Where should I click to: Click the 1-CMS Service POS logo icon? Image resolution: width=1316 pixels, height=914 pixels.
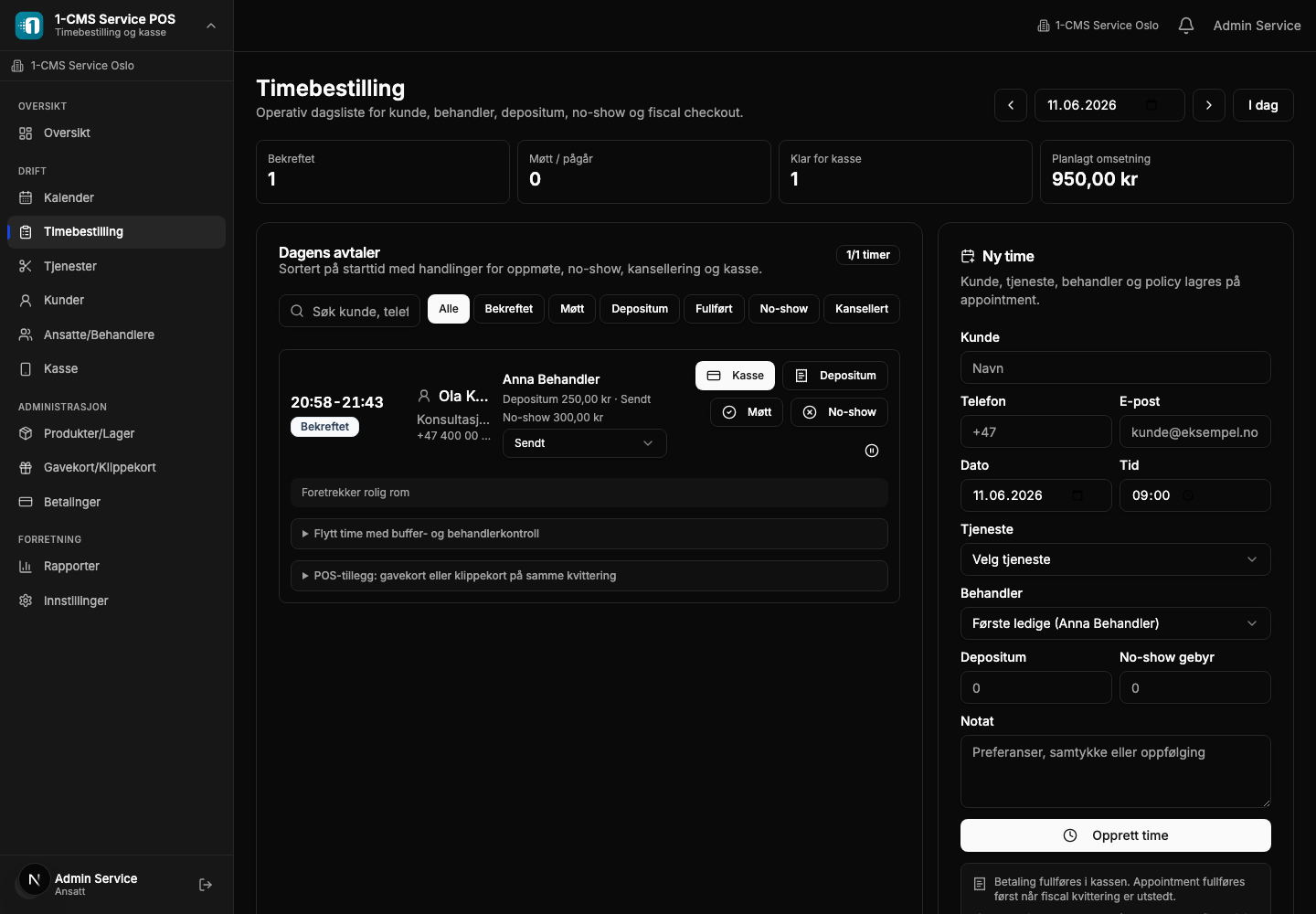click(x=29, y=26)
